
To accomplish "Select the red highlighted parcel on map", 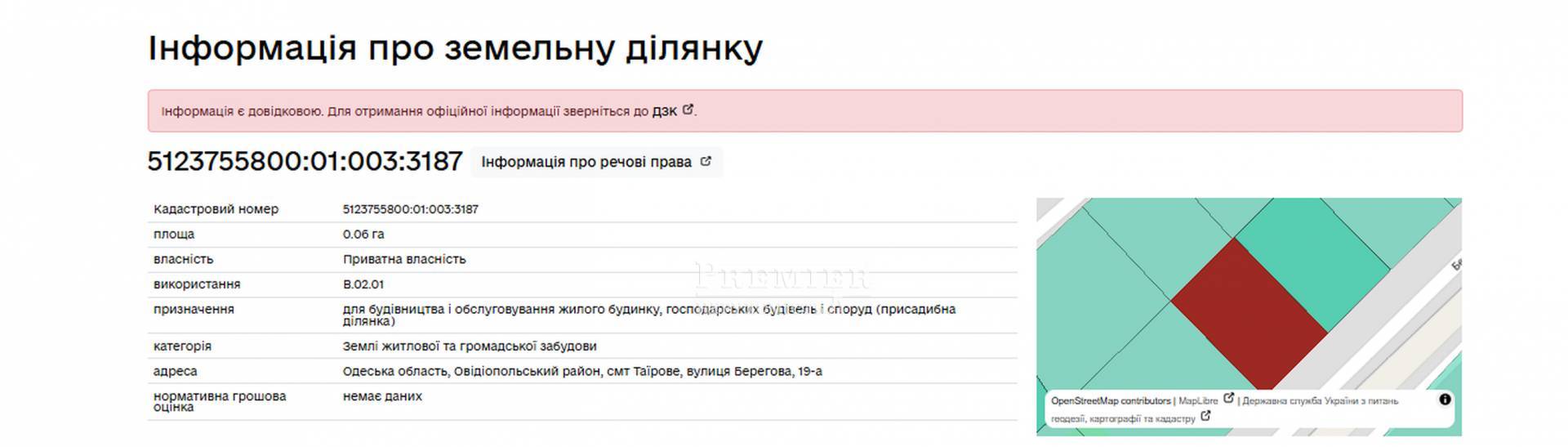I will coord(1248,315).
